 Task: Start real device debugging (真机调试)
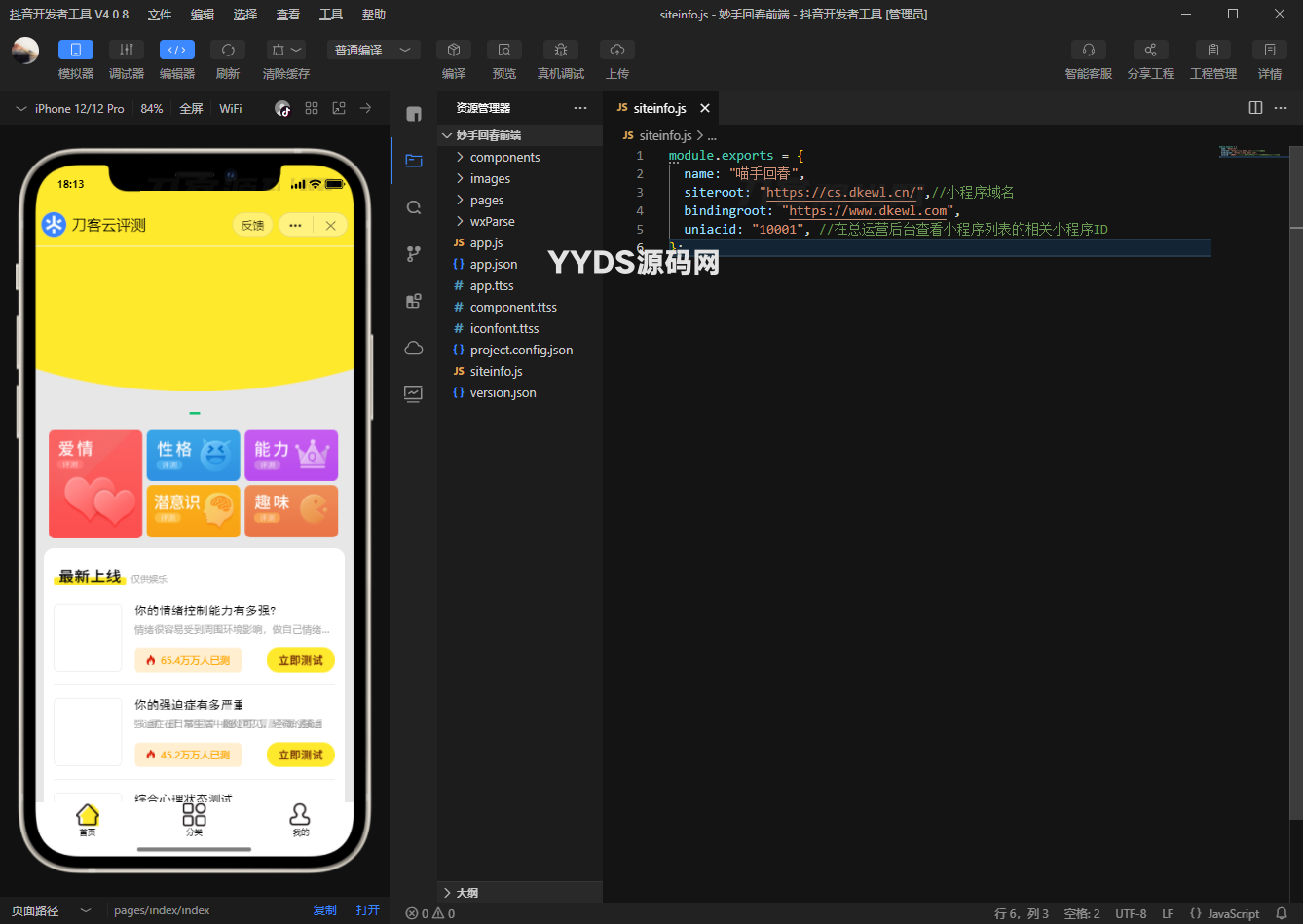click(x=560, y=51)
